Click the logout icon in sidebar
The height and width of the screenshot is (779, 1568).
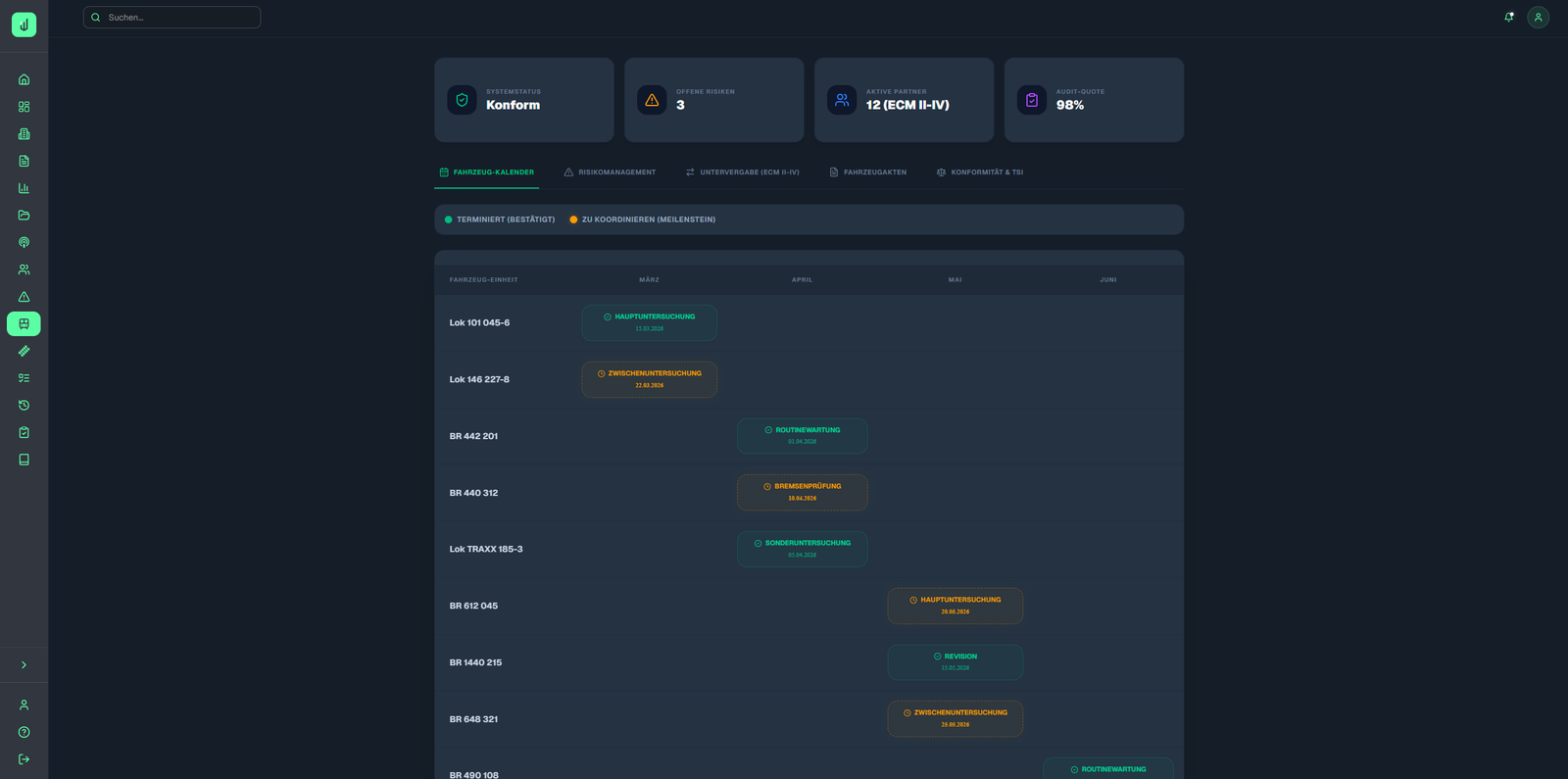tap(24, 759)
